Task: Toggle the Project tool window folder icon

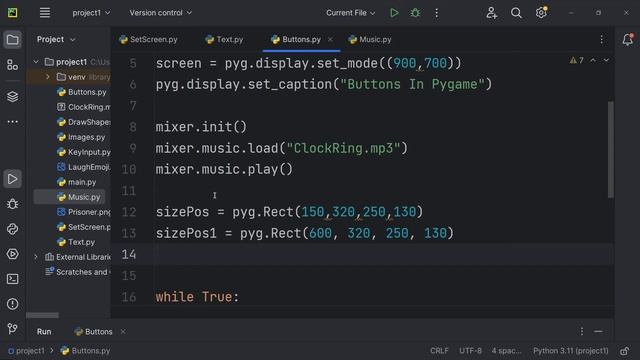Action: pos(12,40)
